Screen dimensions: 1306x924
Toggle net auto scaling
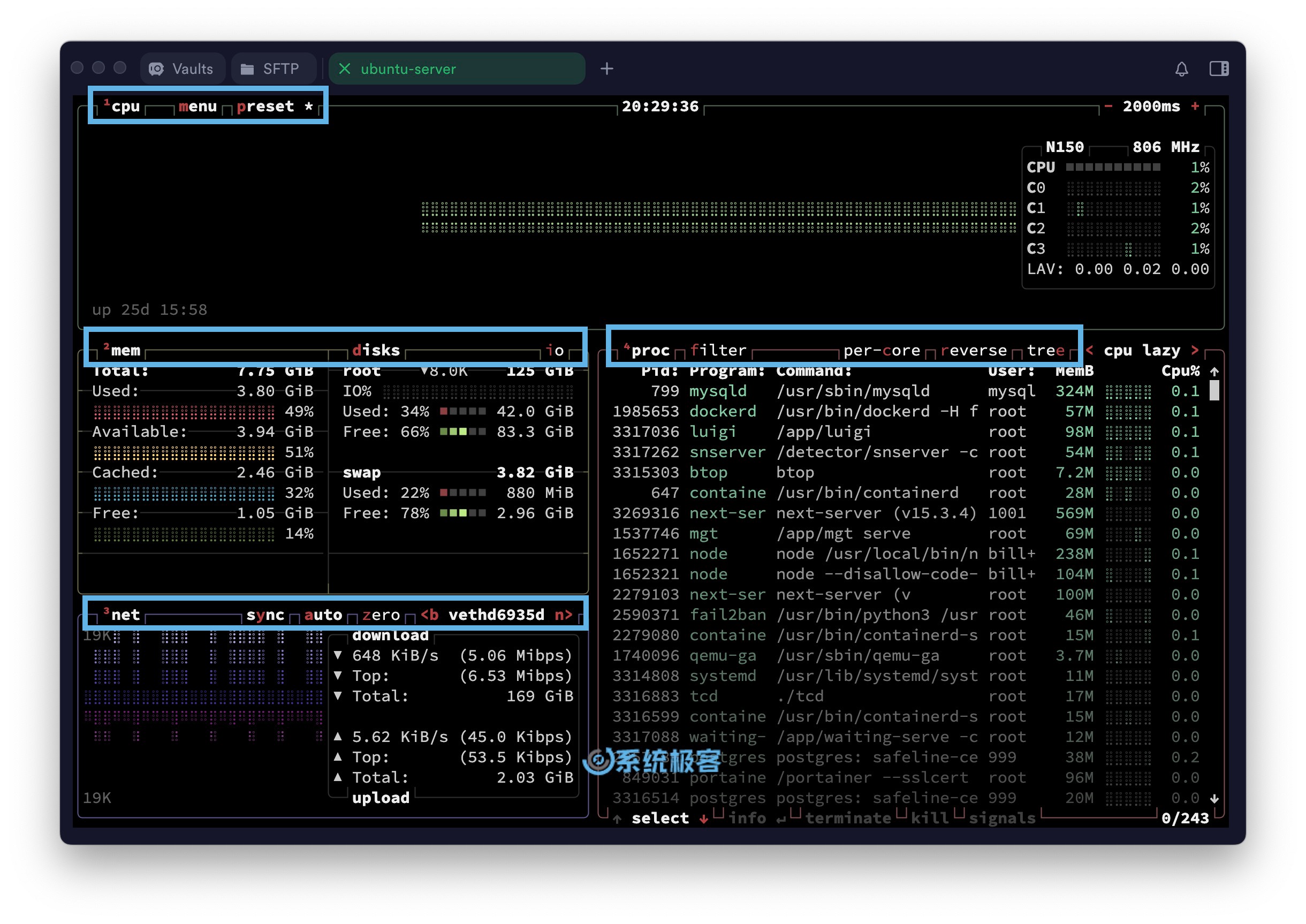tap(323, 615)
